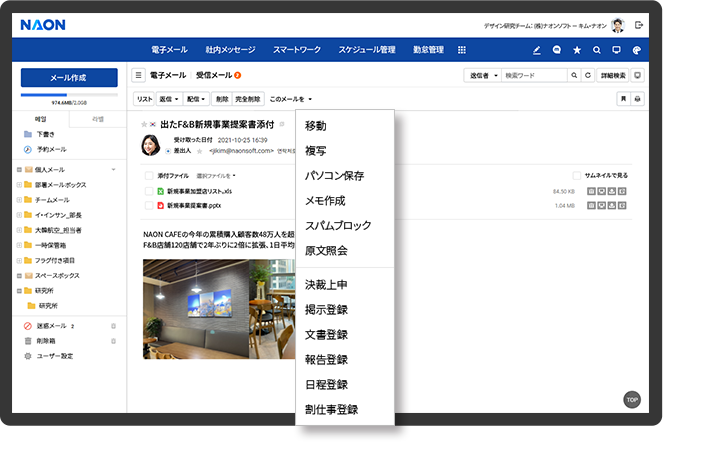Select スパムブロック from the menu
Image resolution: width=710 pixels, height=460 pixels.
(338, 225)
